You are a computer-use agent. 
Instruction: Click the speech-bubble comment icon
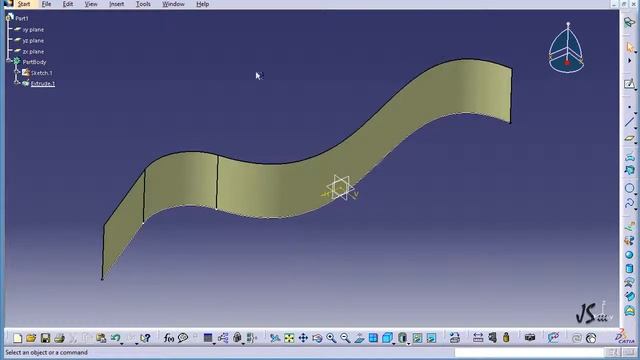point(183,338)
